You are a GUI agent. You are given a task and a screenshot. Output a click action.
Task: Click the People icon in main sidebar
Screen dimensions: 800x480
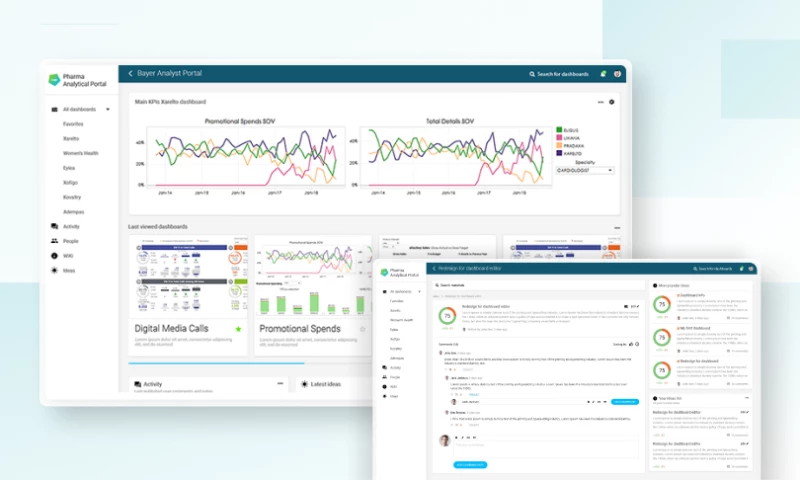pos(55,241)
